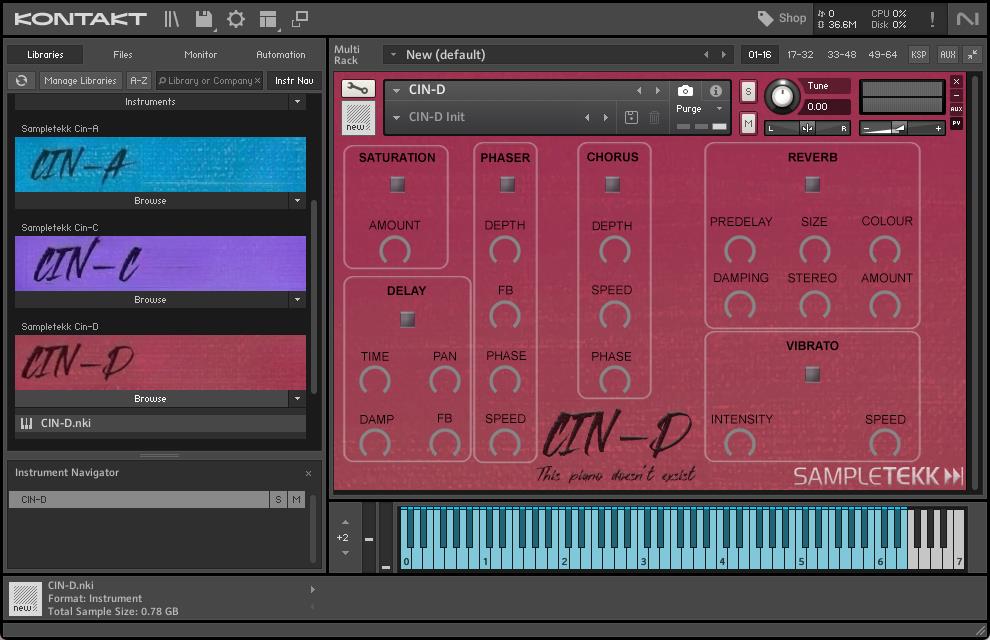Click Browse under the Cin-C library
The image size is (990, 640).
pyautogui.click(x=150, y=300)
